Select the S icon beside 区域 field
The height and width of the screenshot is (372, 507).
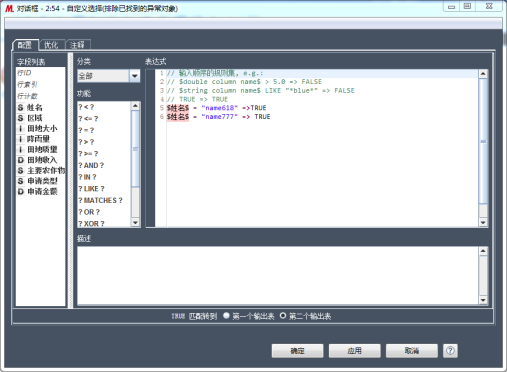21,118
